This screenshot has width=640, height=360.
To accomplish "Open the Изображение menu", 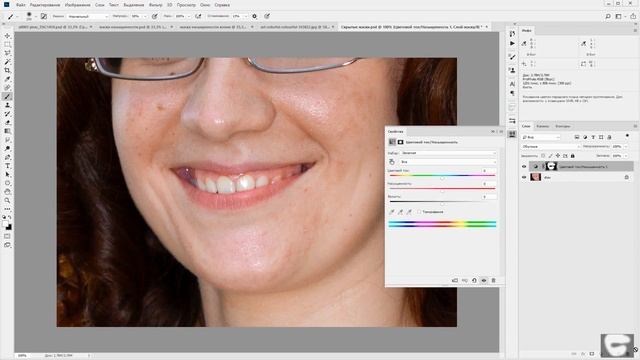I will [78, 5].
